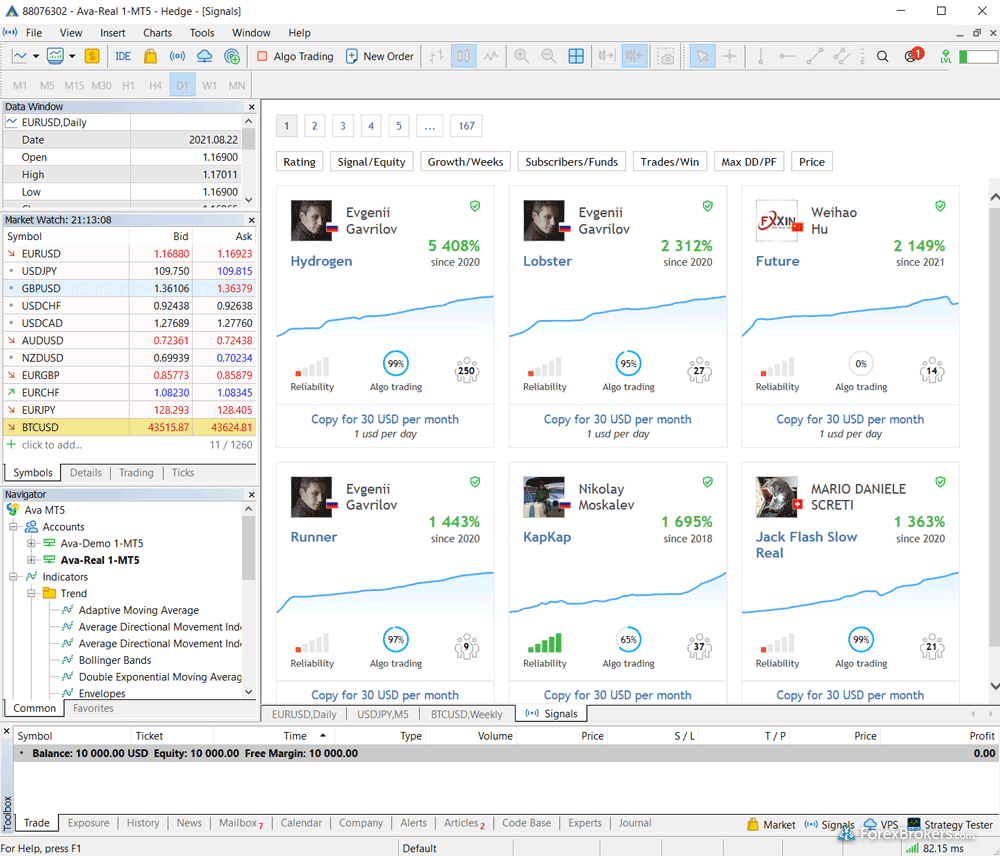Open the History tab in Toolbox
Screen dimensions: 1000x856
(x=143, y=823)
